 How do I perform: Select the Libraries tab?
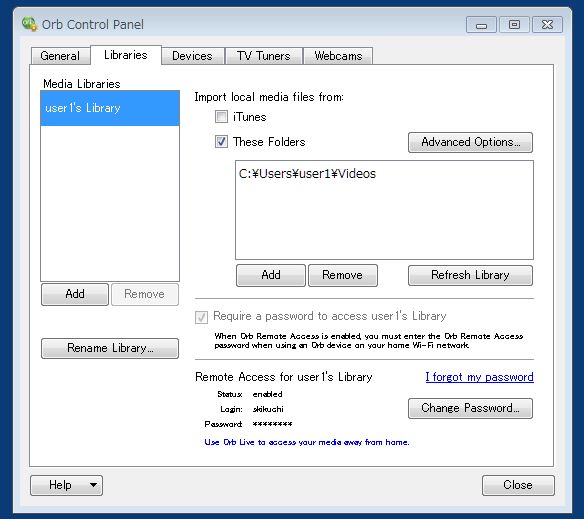(x=126, y=55)
